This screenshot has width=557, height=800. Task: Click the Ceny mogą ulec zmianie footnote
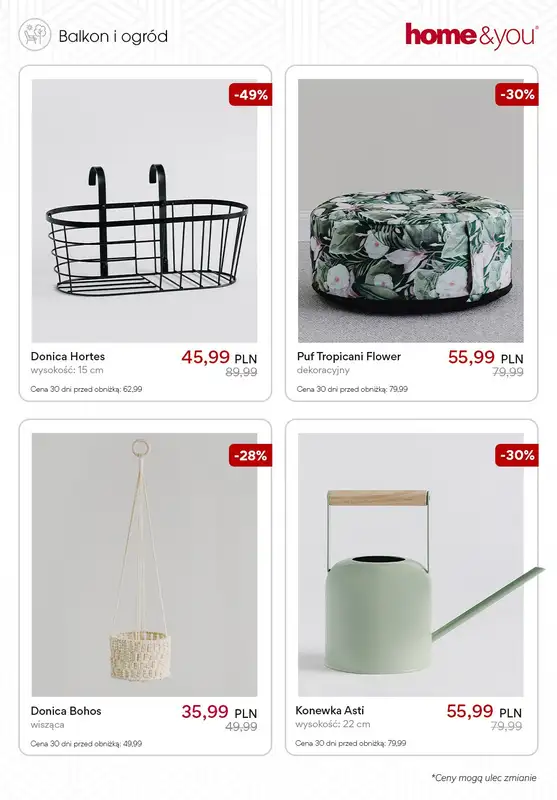(484, 778)
